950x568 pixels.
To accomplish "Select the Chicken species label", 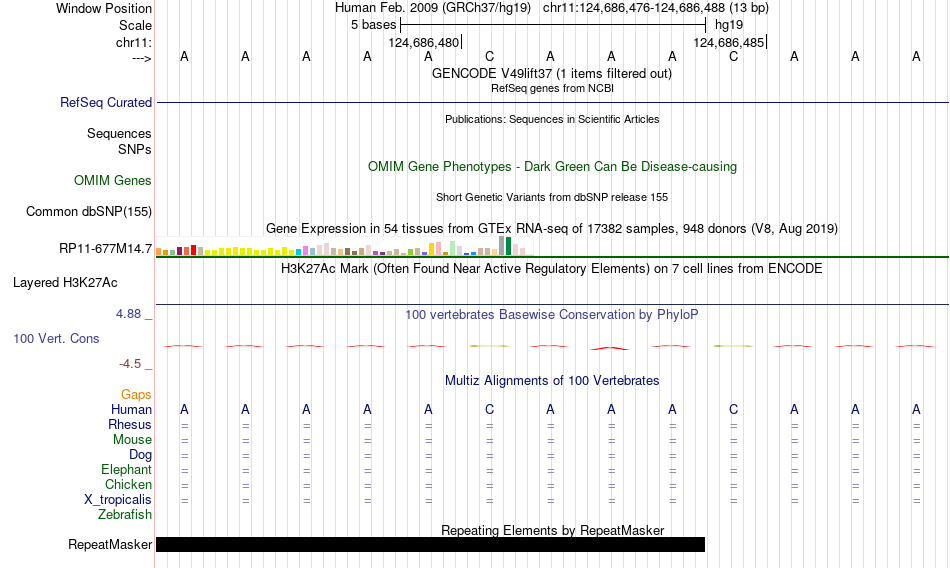I will pyautogui.click(x=128, y=484).
